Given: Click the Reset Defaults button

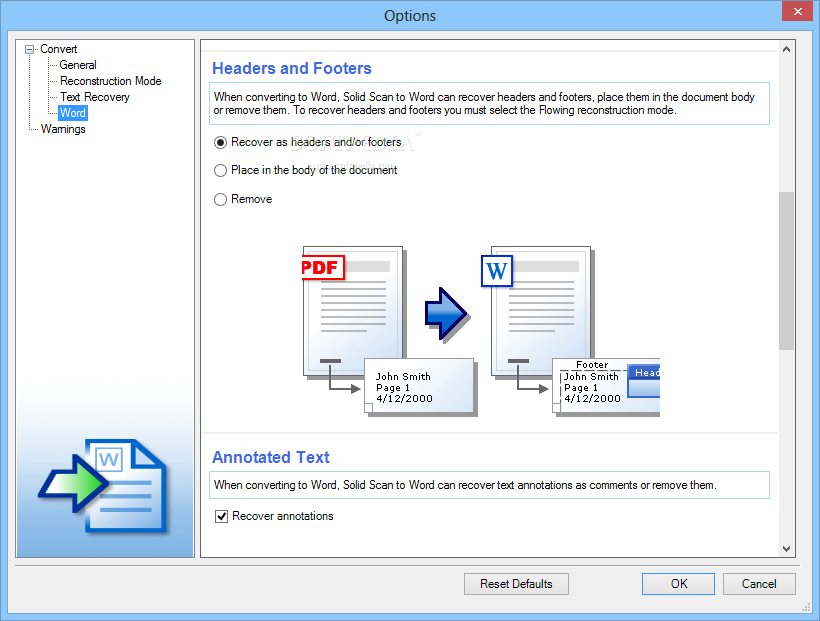Looking at the screenshot, I should pyautogui.click(x=516, y=584).
